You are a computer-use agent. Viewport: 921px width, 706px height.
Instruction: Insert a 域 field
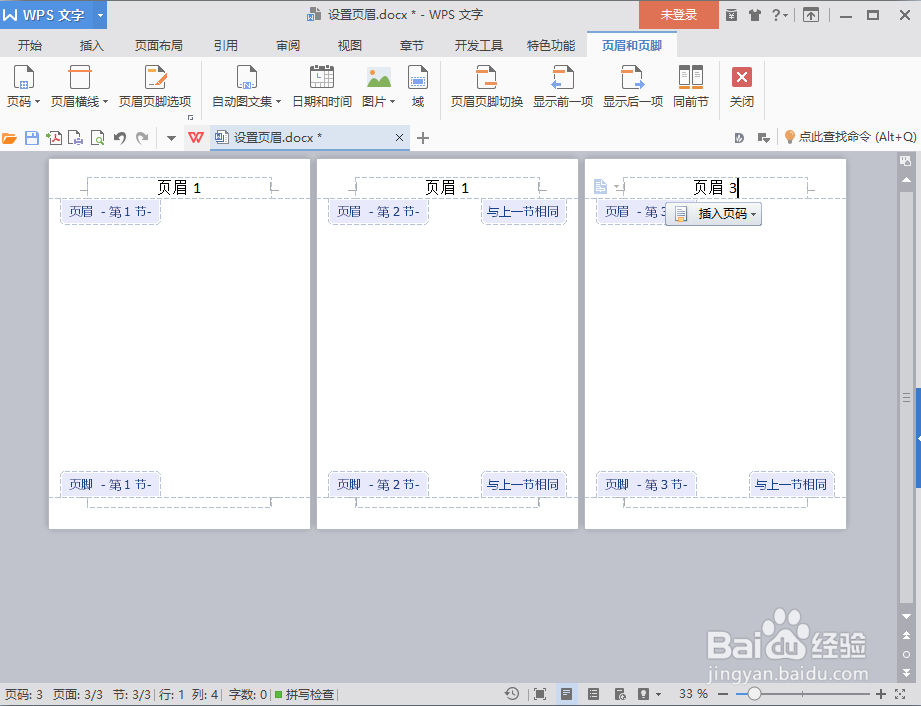pyautogui.click(x=418, y=86)
